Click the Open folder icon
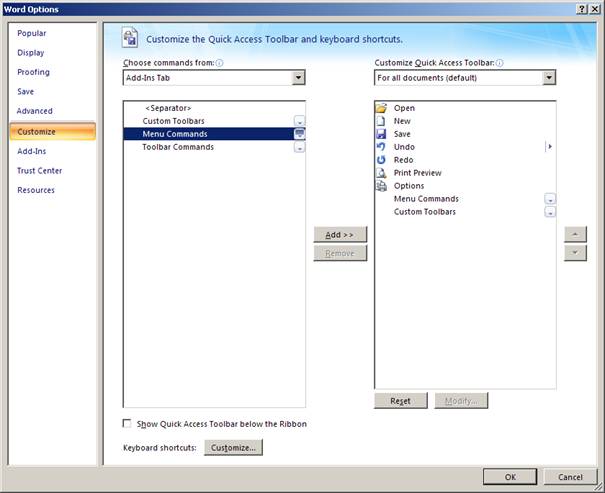The width and height of the screenshot is (605, 493). tap(381, 108)
